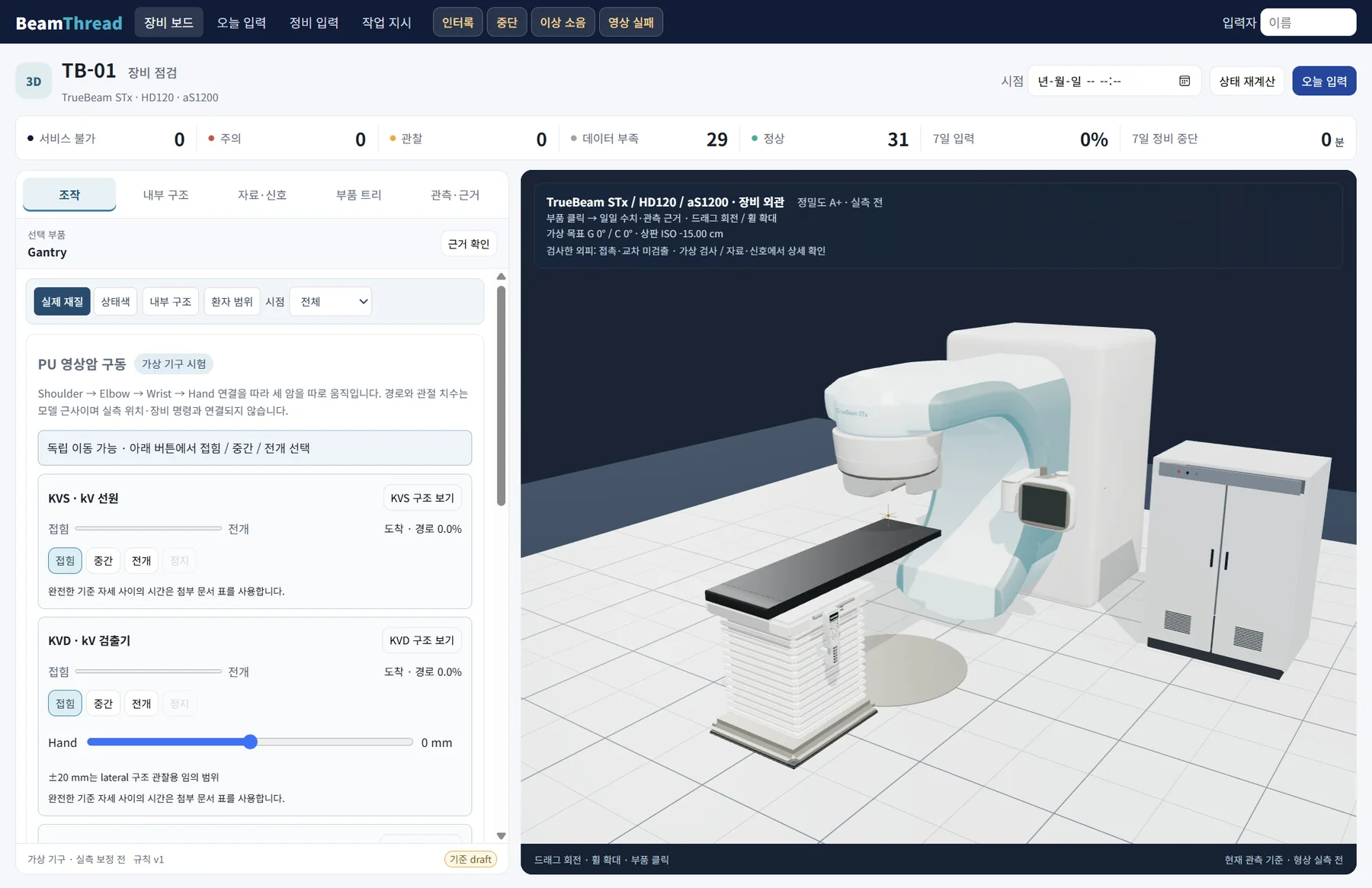Click the 인터록 quick button

coord(458,22)
